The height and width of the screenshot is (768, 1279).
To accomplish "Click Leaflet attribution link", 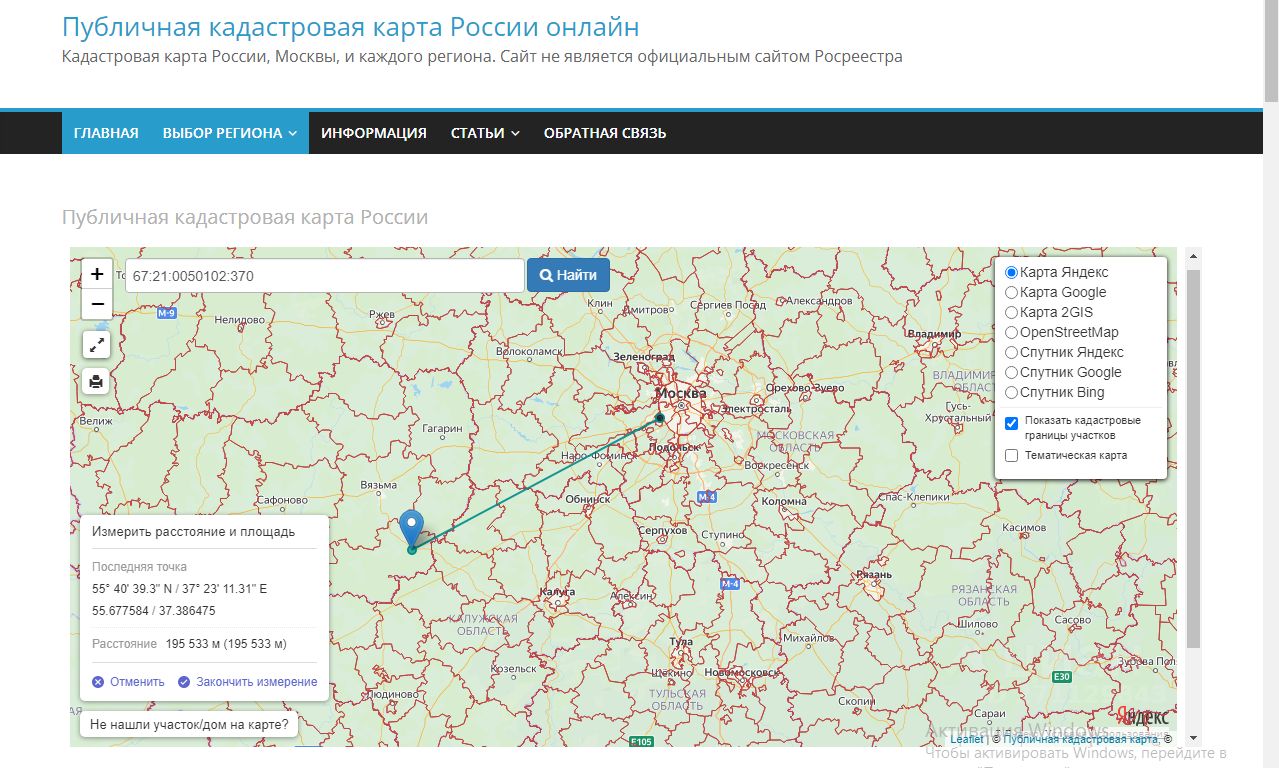I will point(967,739).
